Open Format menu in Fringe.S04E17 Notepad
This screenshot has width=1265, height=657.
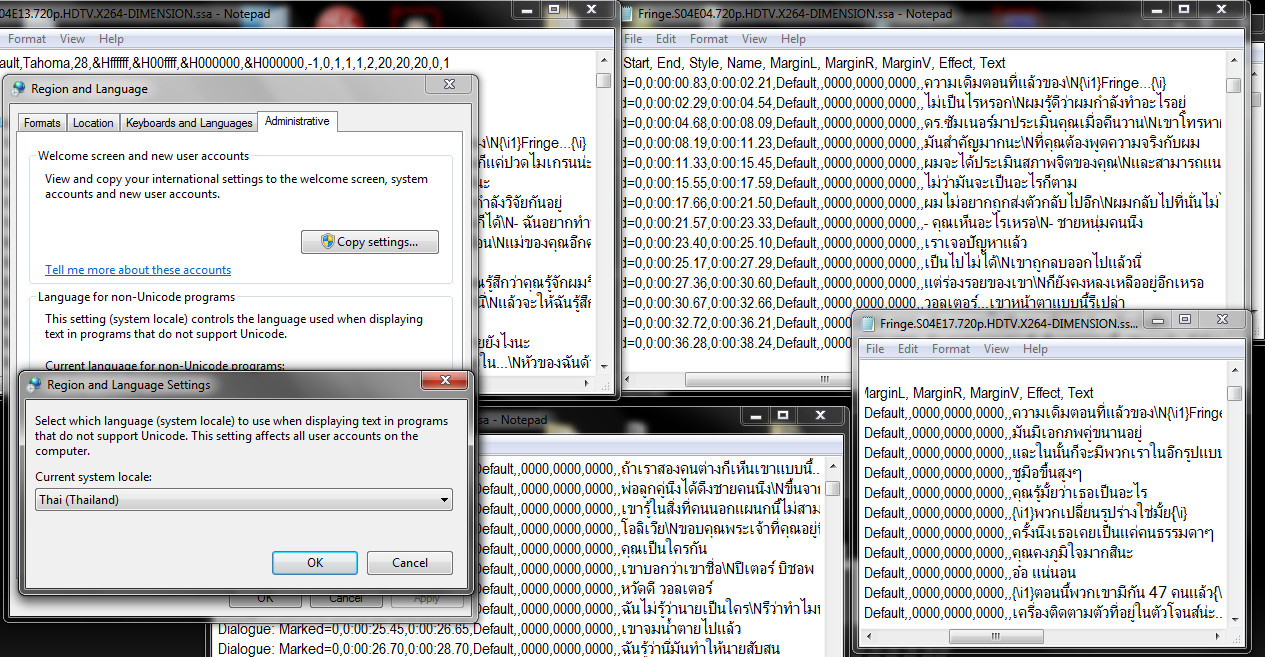click(951, 349)
